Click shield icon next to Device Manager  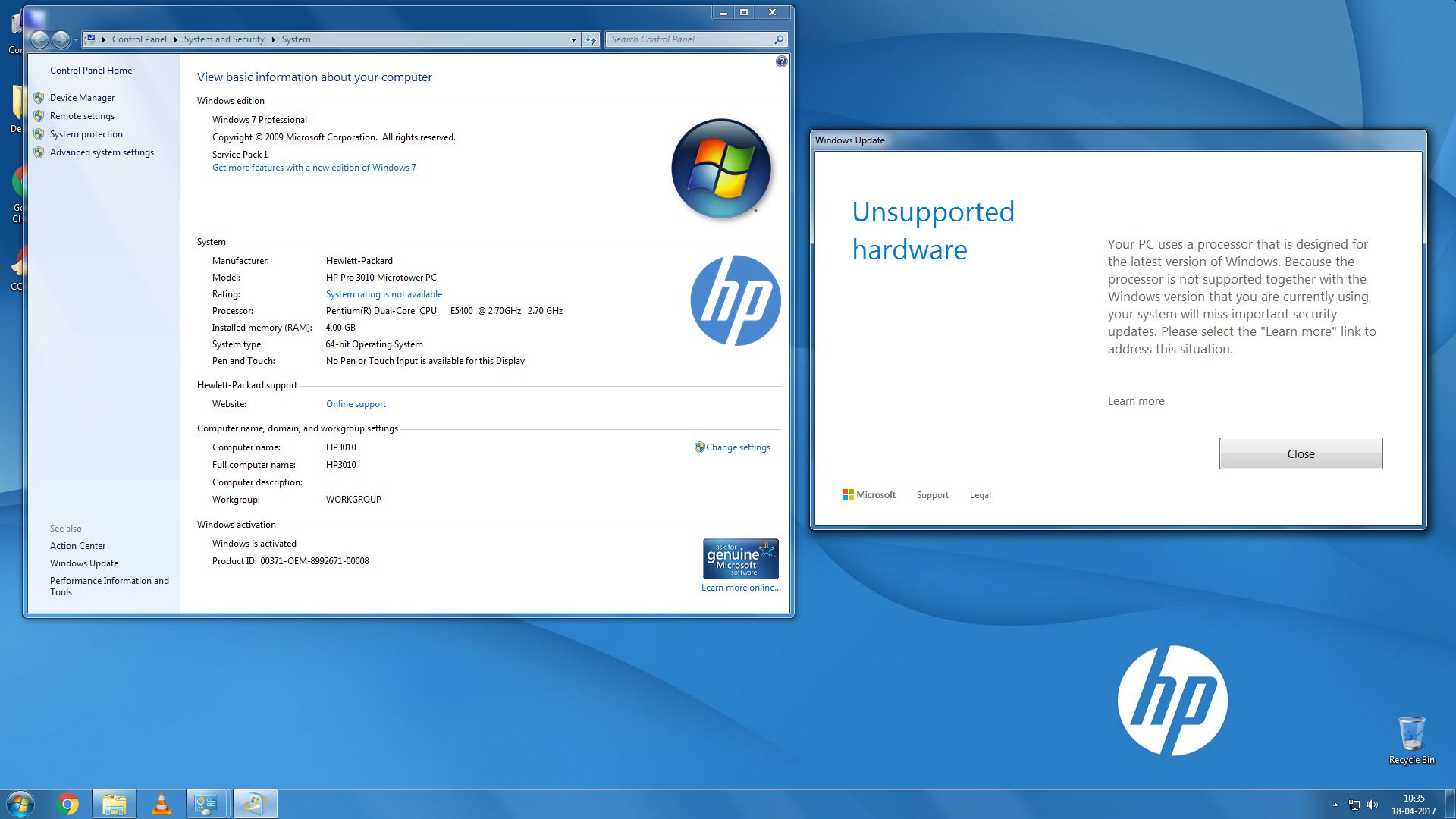click(x=39, y=98)
